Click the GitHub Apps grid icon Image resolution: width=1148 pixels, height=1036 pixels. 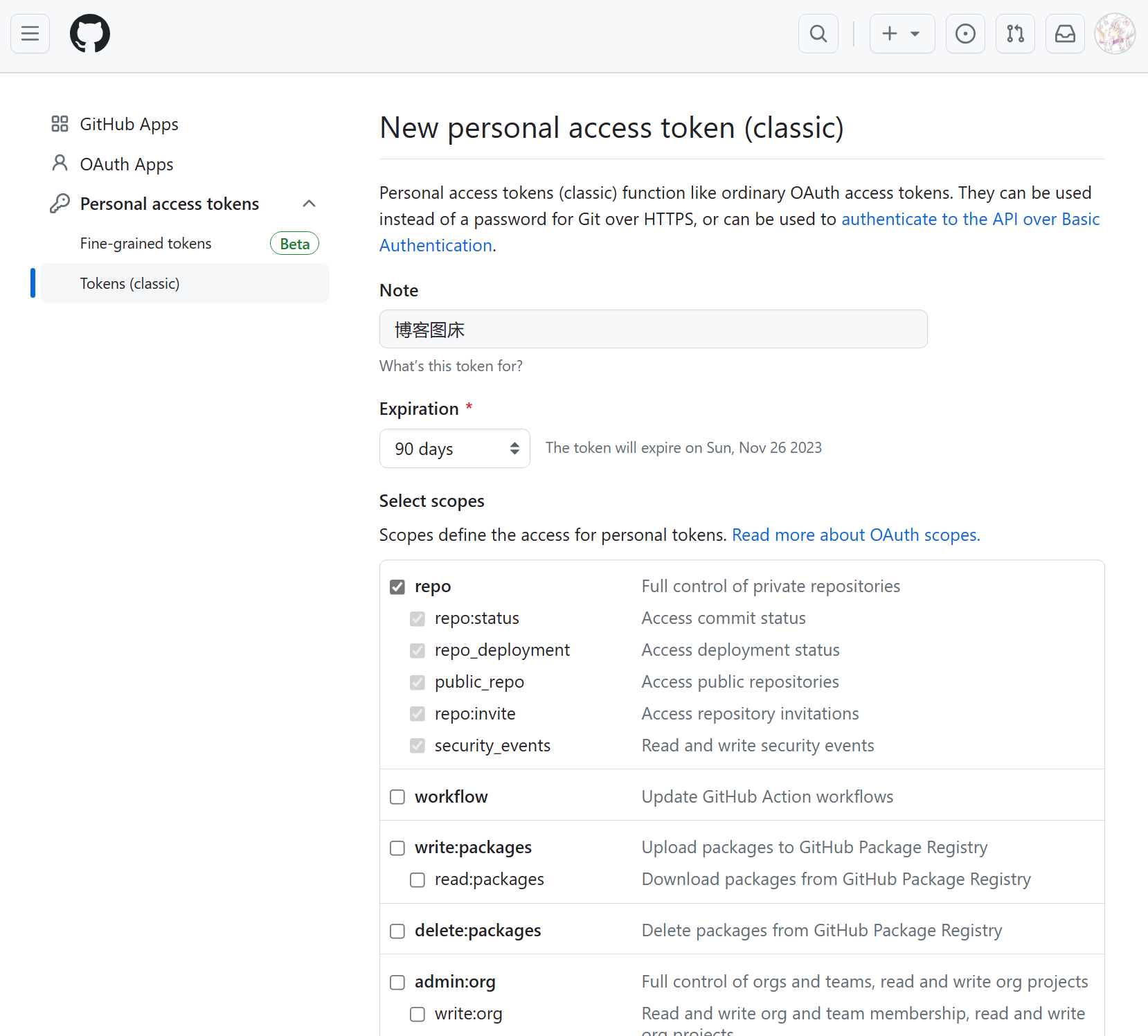tap(60, 124)
